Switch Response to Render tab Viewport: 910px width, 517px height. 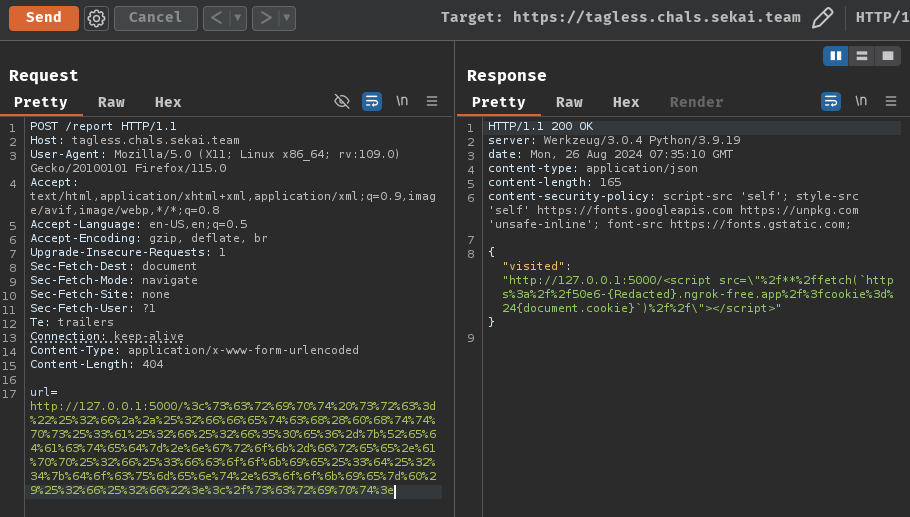pyautogui.click(x=696, y=102)
